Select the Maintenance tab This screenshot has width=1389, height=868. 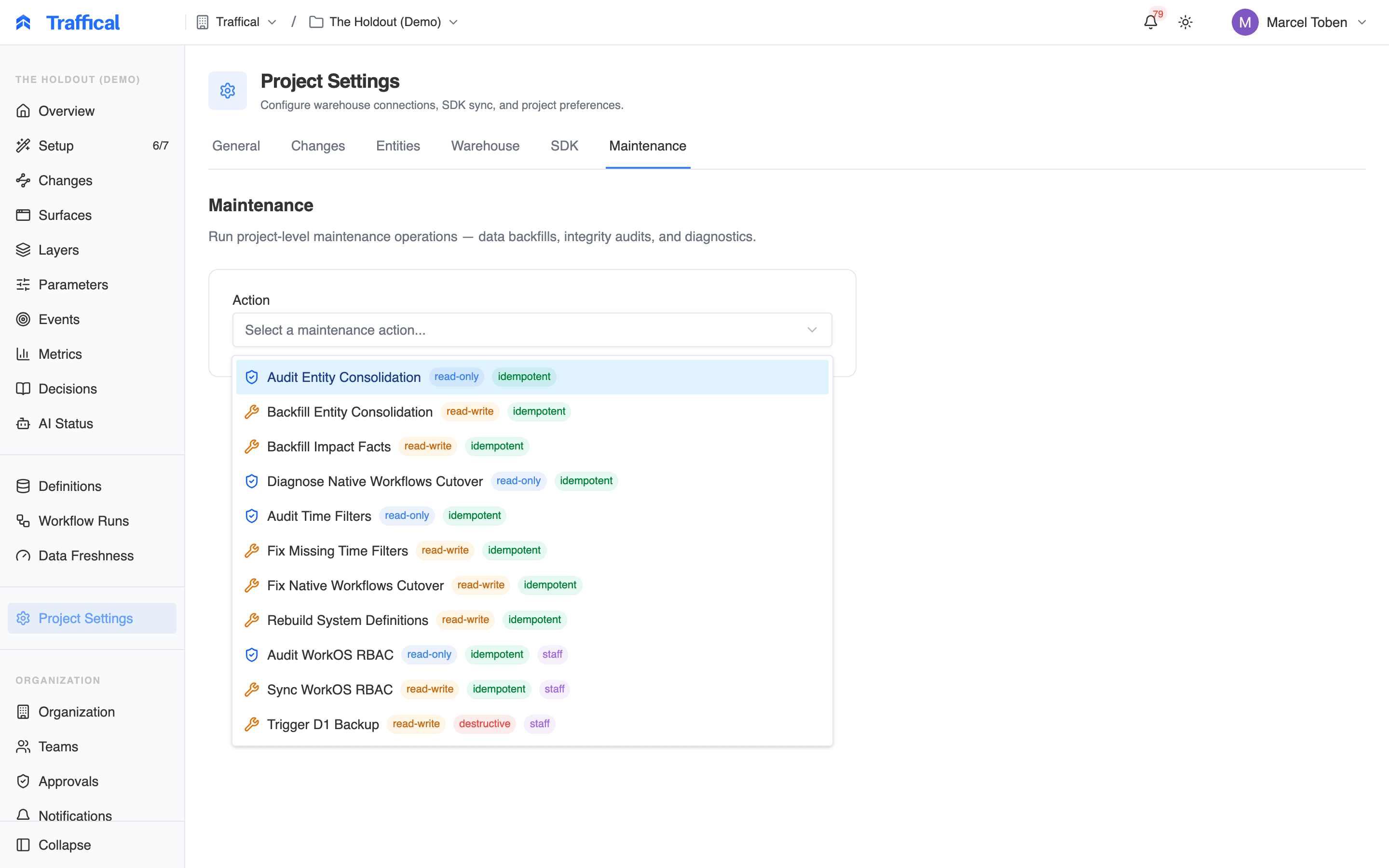647,146
